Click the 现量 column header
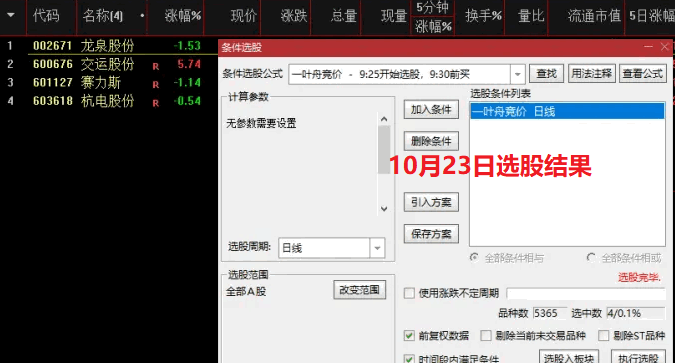Viewport: 675px width, 363px height. tap(394, 16)
